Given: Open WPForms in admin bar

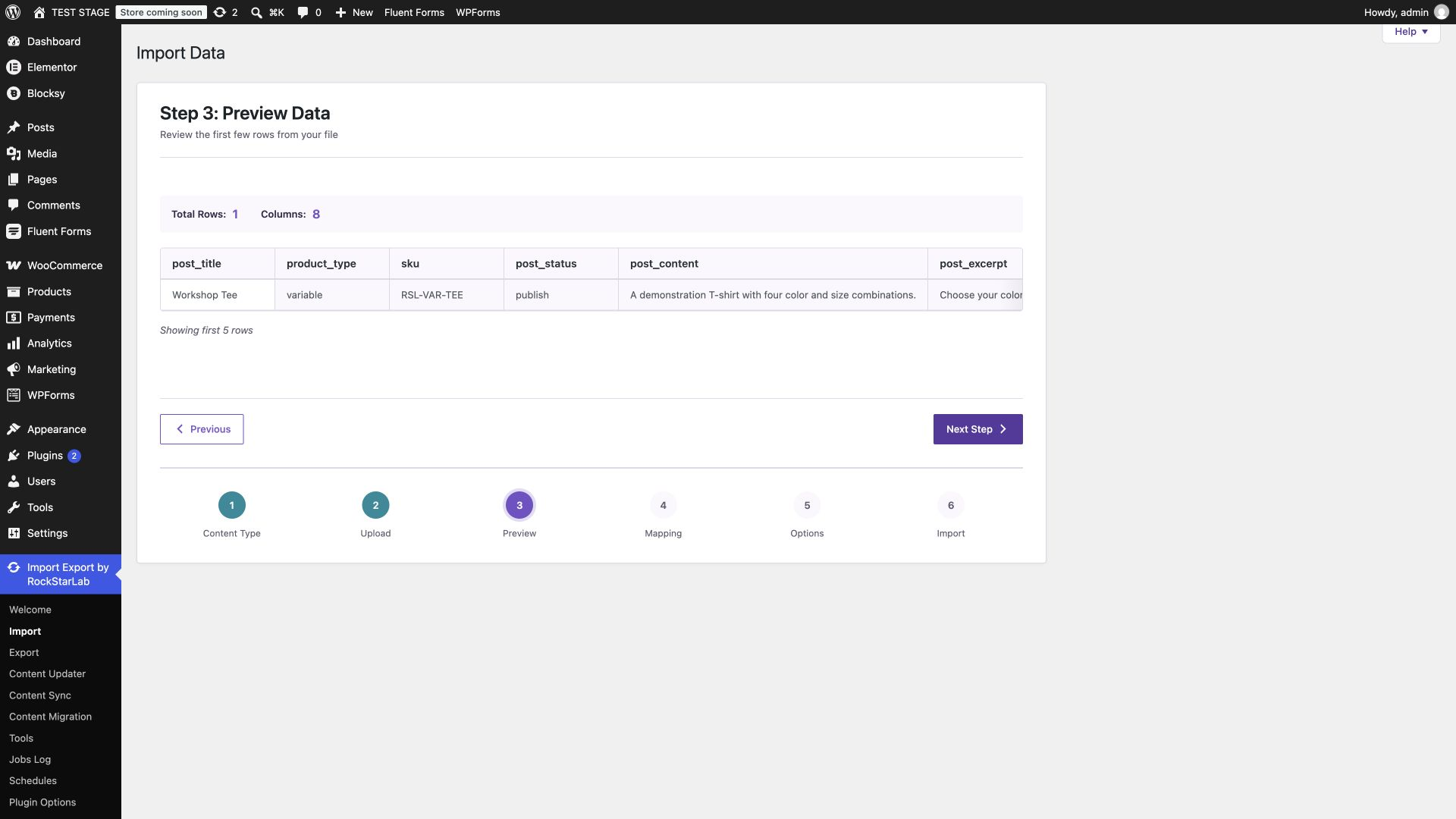Looking at the screenshot, I should 478,12.
